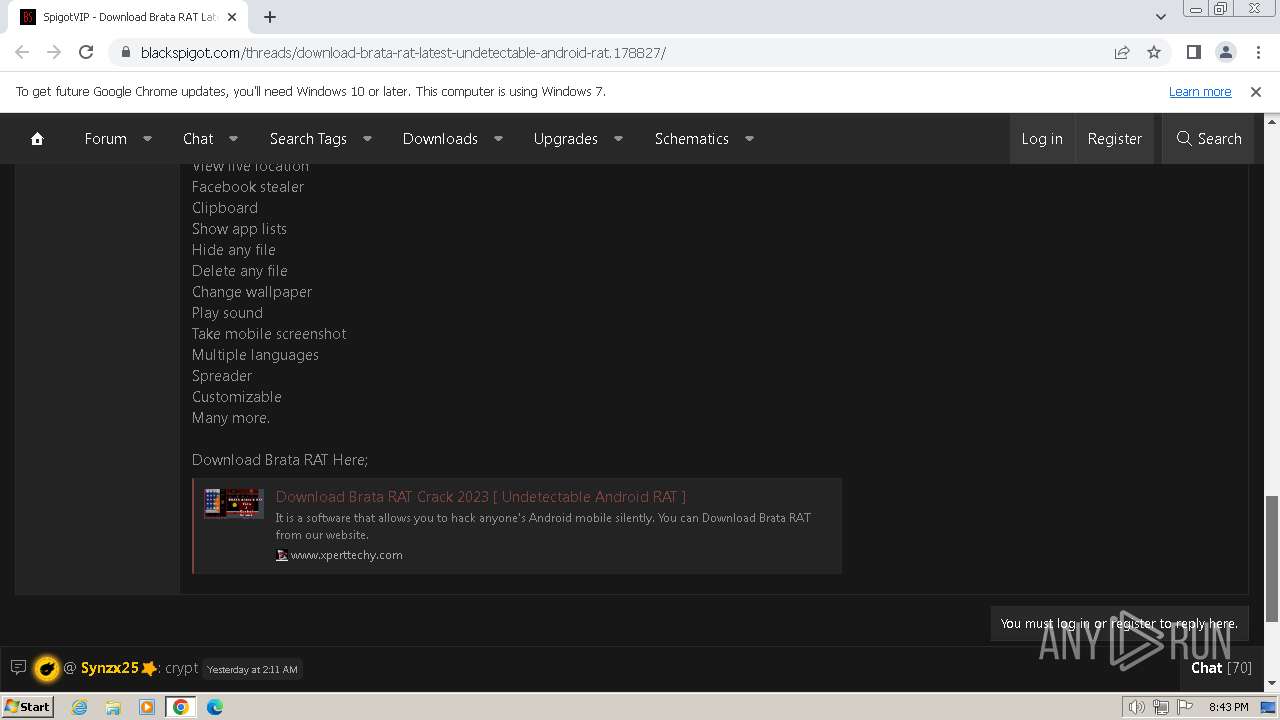Open Synzx25 username link

(110, 668)
